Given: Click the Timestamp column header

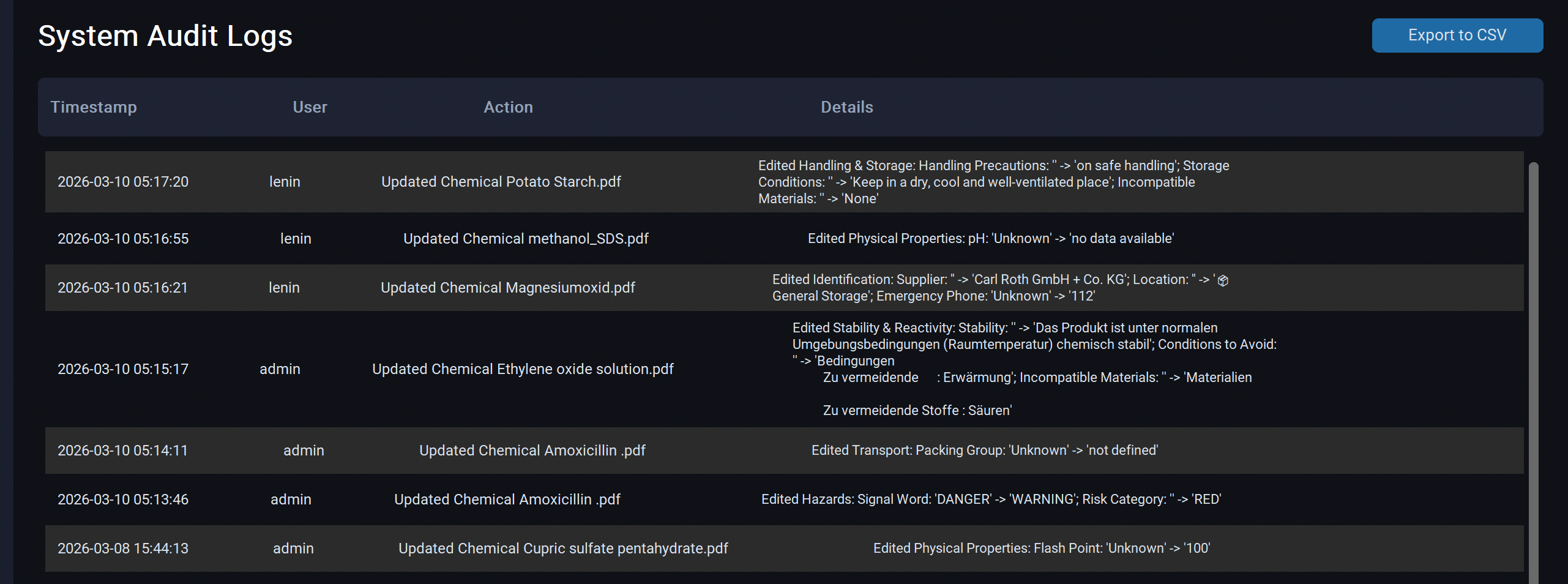Looking at the screenshot, I should pyautogui.click(x=94, y=107).
